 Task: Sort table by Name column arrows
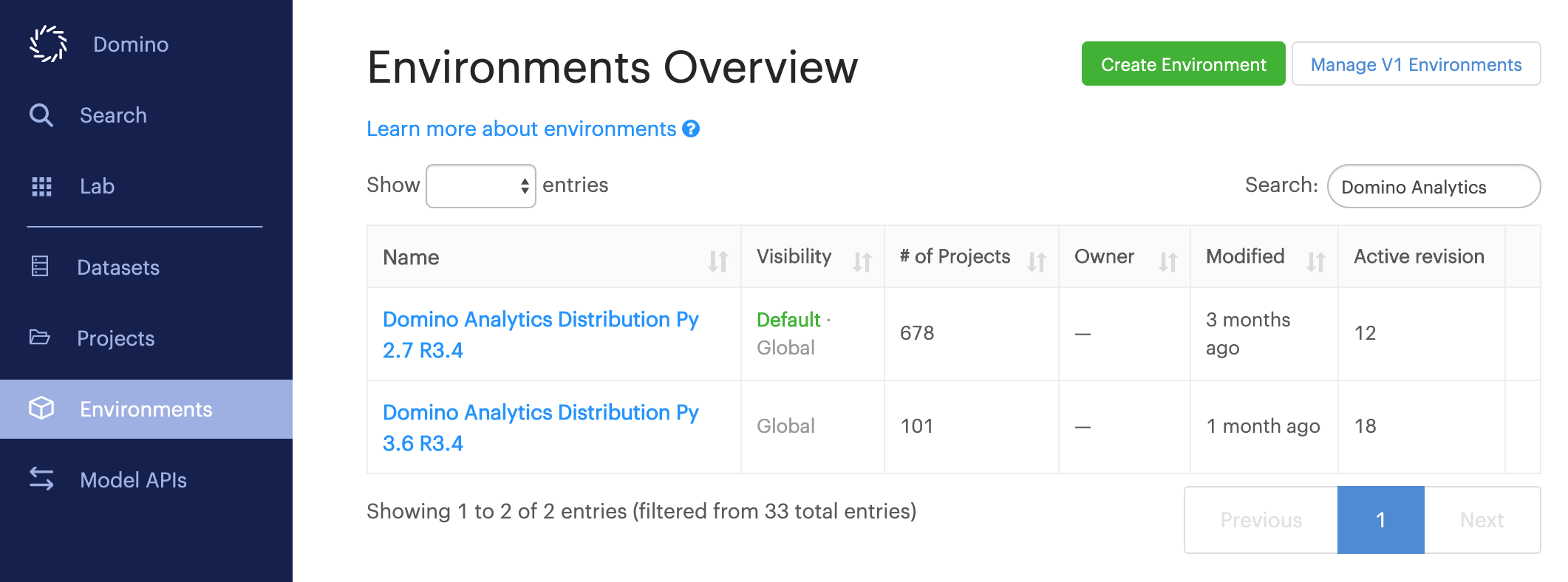click(718, 261)
